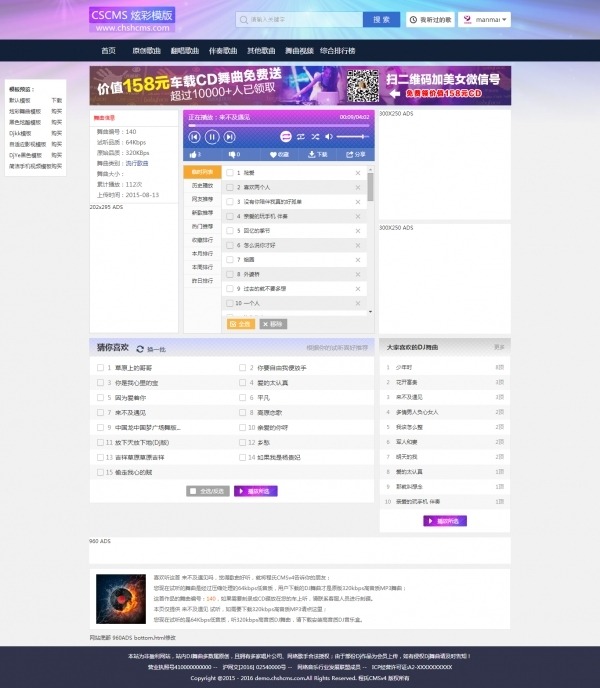600x688 pixels.
Task: Share the song with the share icon
Action: (x=350, y=154)
